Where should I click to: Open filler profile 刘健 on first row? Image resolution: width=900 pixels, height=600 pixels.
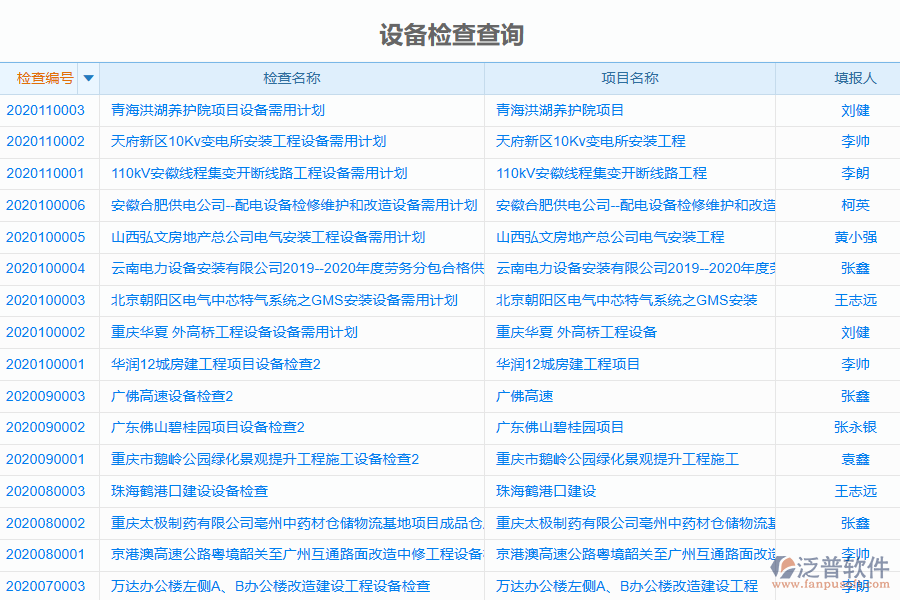(857, 110)
